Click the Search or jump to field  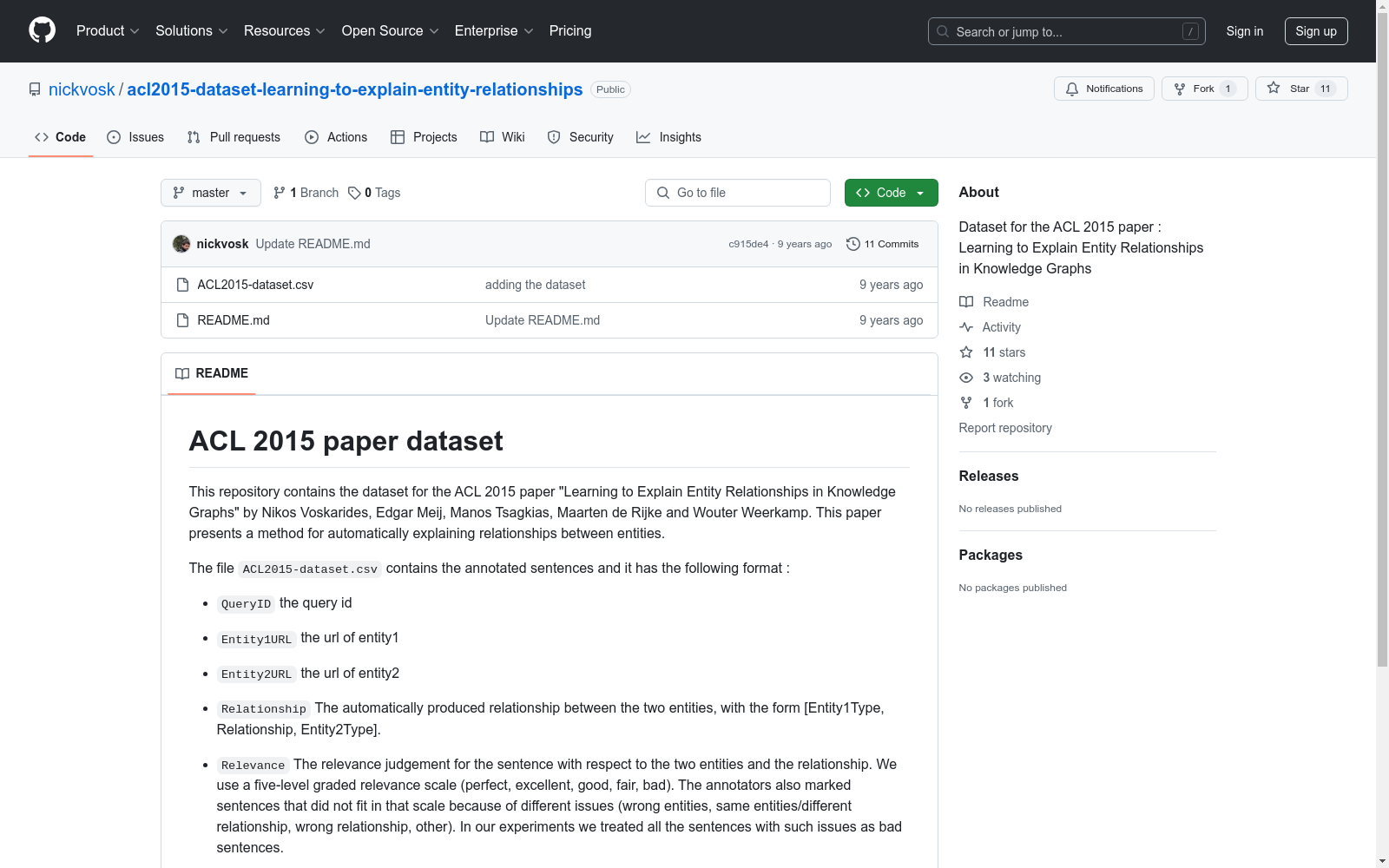click(1067, 31)
